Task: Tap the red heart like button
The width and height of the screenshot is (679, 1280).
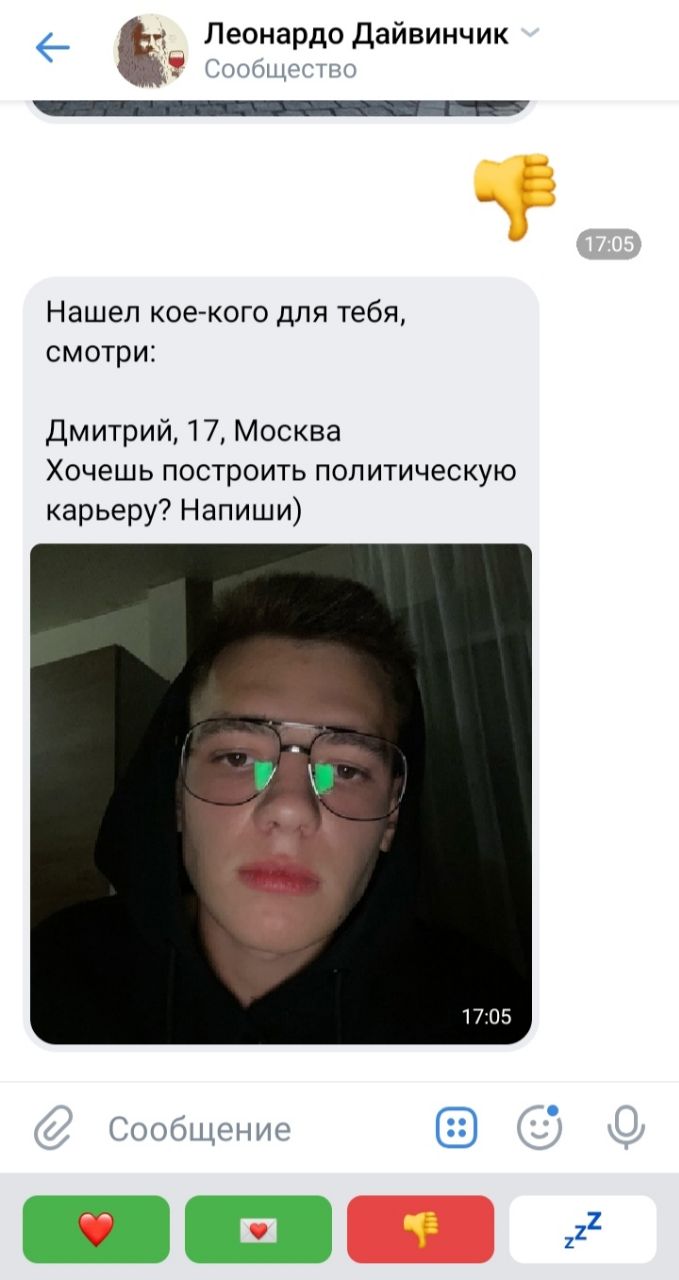Action: tap(96, 1228)
